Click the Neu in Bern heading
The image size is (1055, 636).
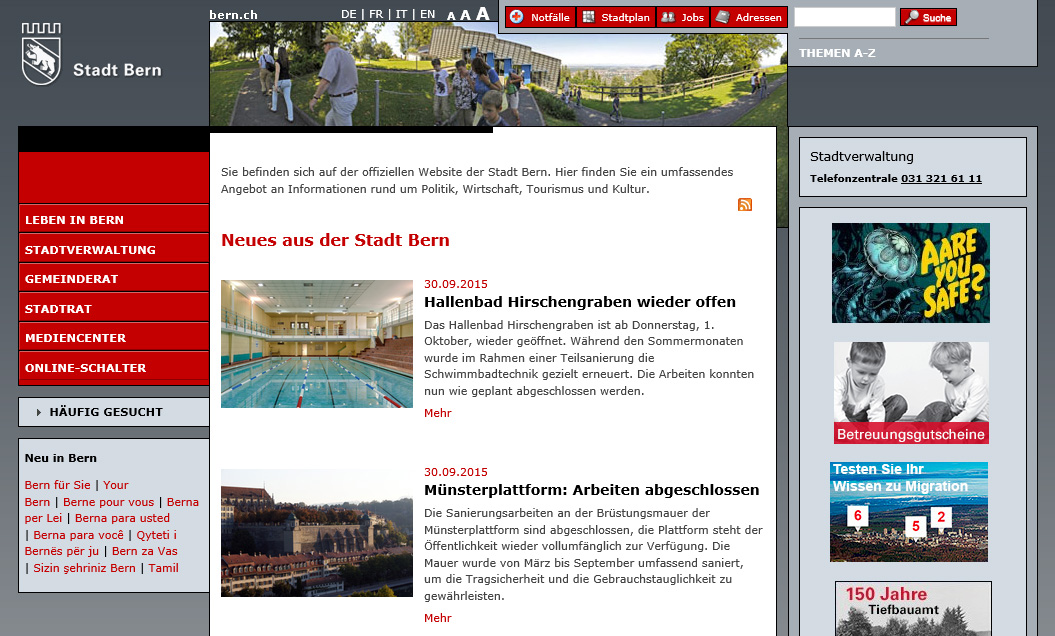pyautogui.click(x=61, y=458)
